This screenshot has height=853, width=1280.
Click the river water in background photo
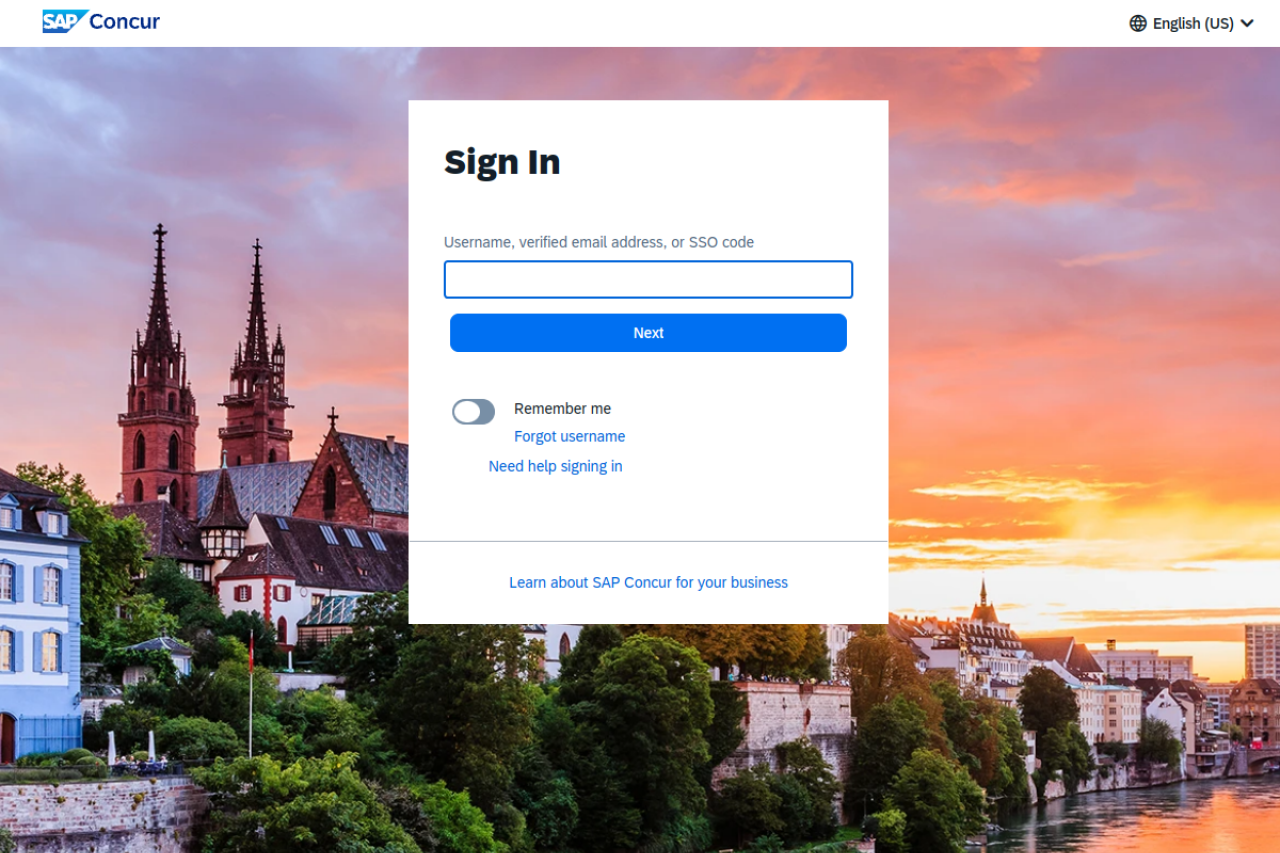[1150, 815]
